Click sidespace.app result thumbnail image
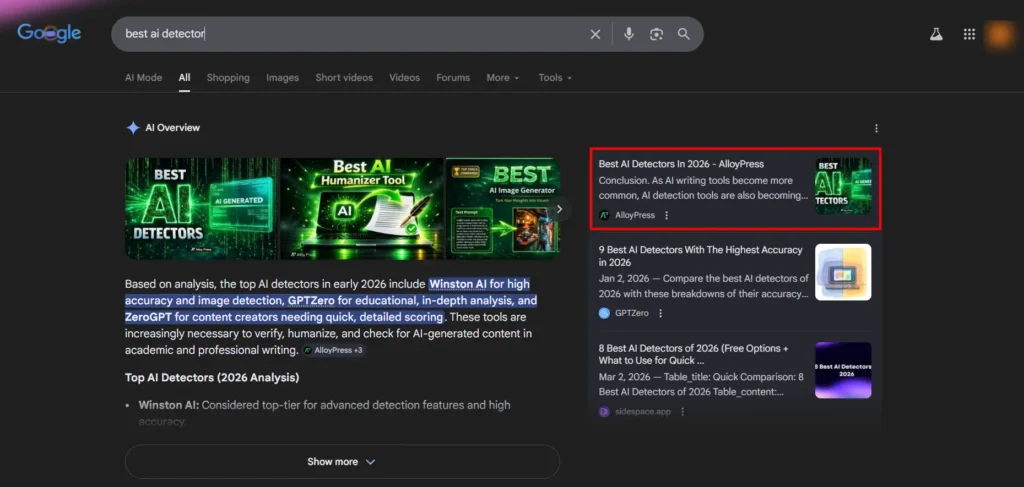The height and width of the screenshot is (487, 1024). coord(843,370)
